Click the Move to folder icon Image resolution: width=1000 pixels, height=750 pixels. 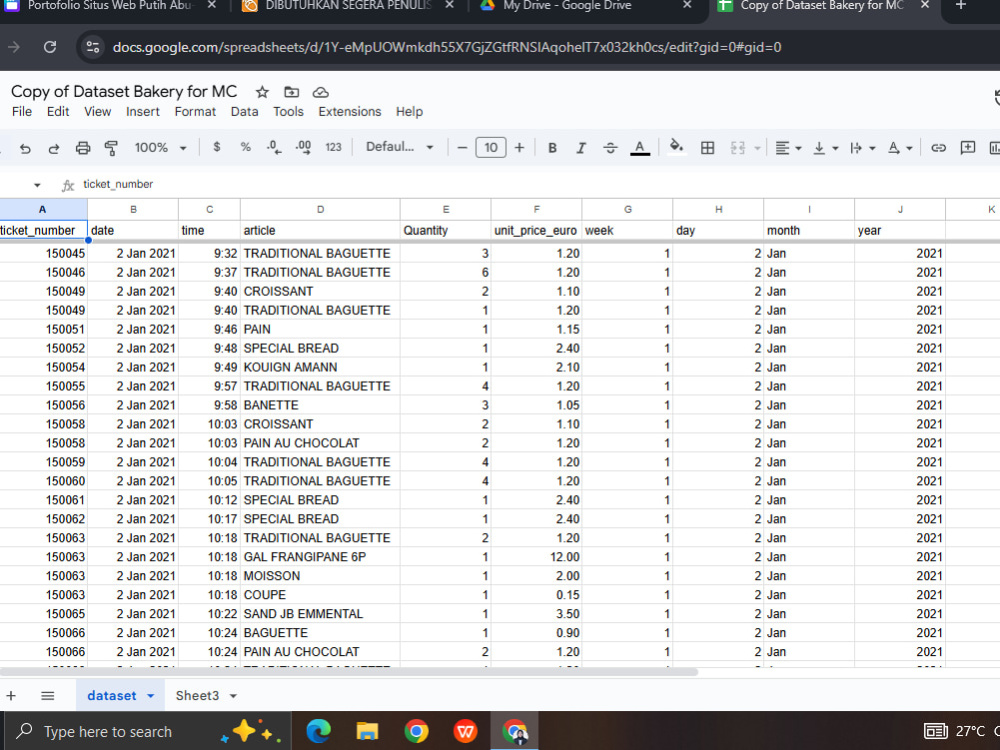(291, 92)
